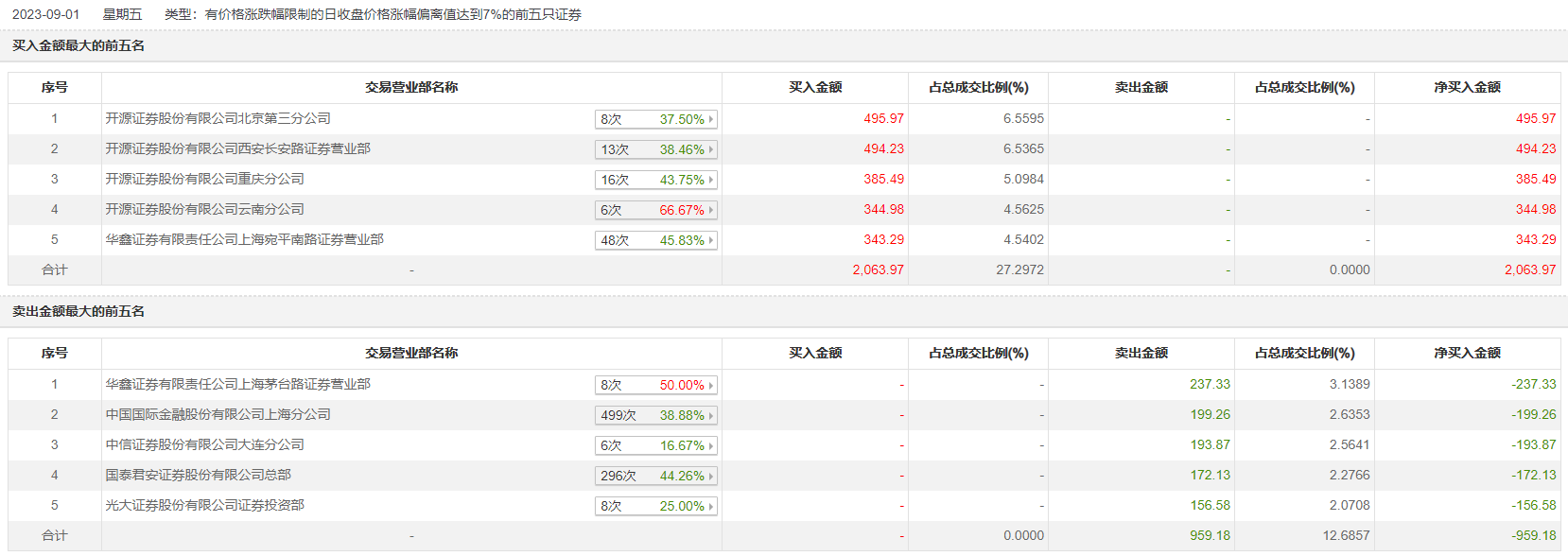1568x556 pixels.
Task: Click buy amount 344.98 in buy-table row 4
Action: [883, 209]
